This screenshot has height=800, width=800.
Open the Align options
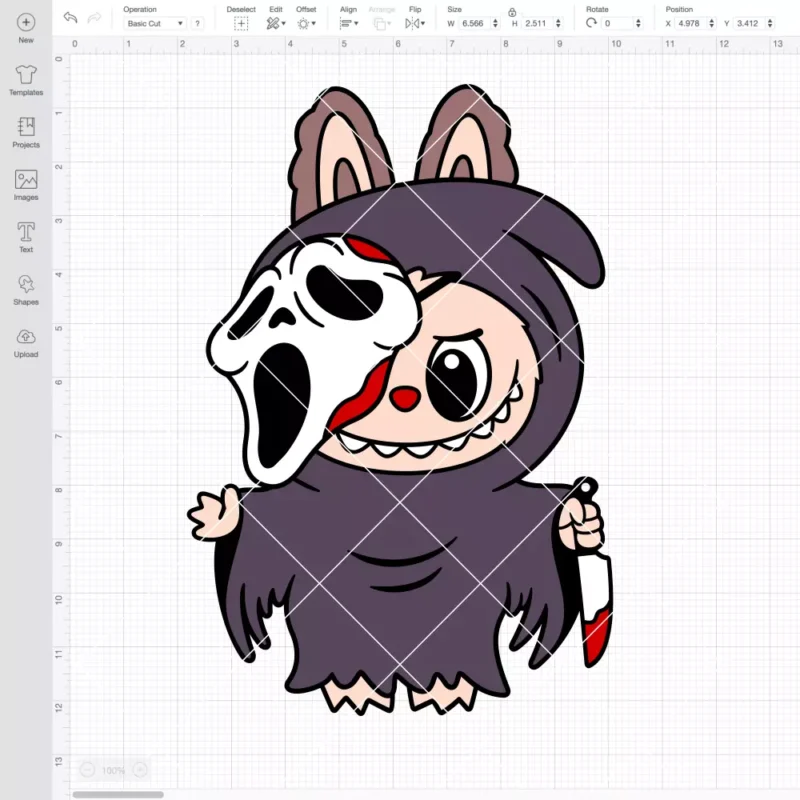click(x=349, y=23)
